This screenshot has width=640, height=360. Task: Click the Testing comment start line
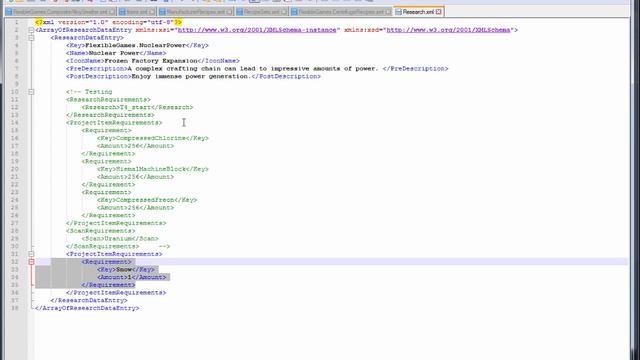(x=89, y=92)
